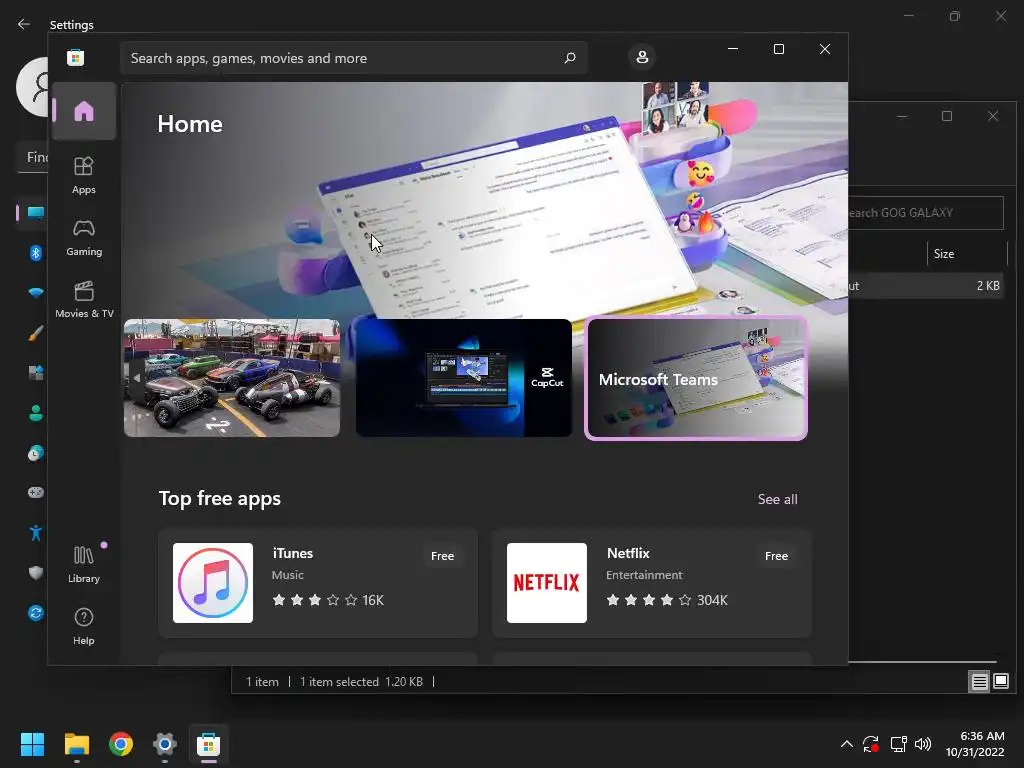This screenshot has height=768, width=1024.
Task: Open the iTunes app icon
Action: tap(213, 583)
